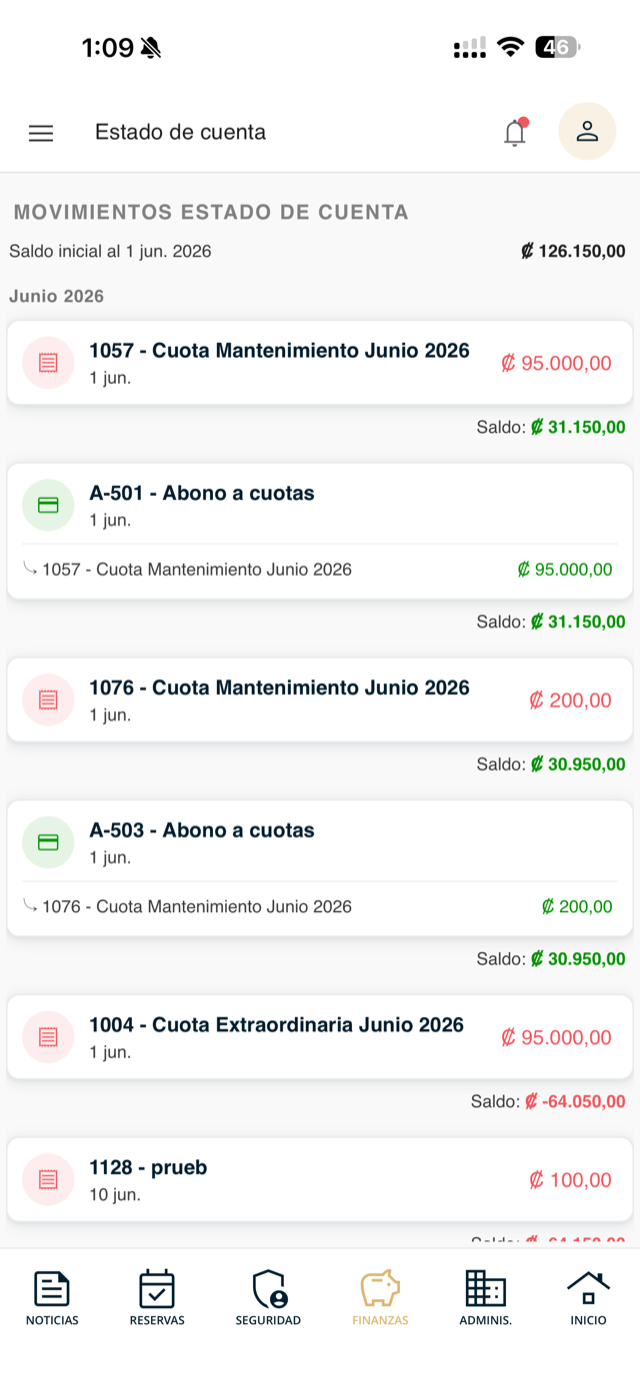Open the 1057 Cuota Mantenimiento Junio 2026 entry
The width and height of the screenshot is (640, 1390).
[x=320, y=363]
